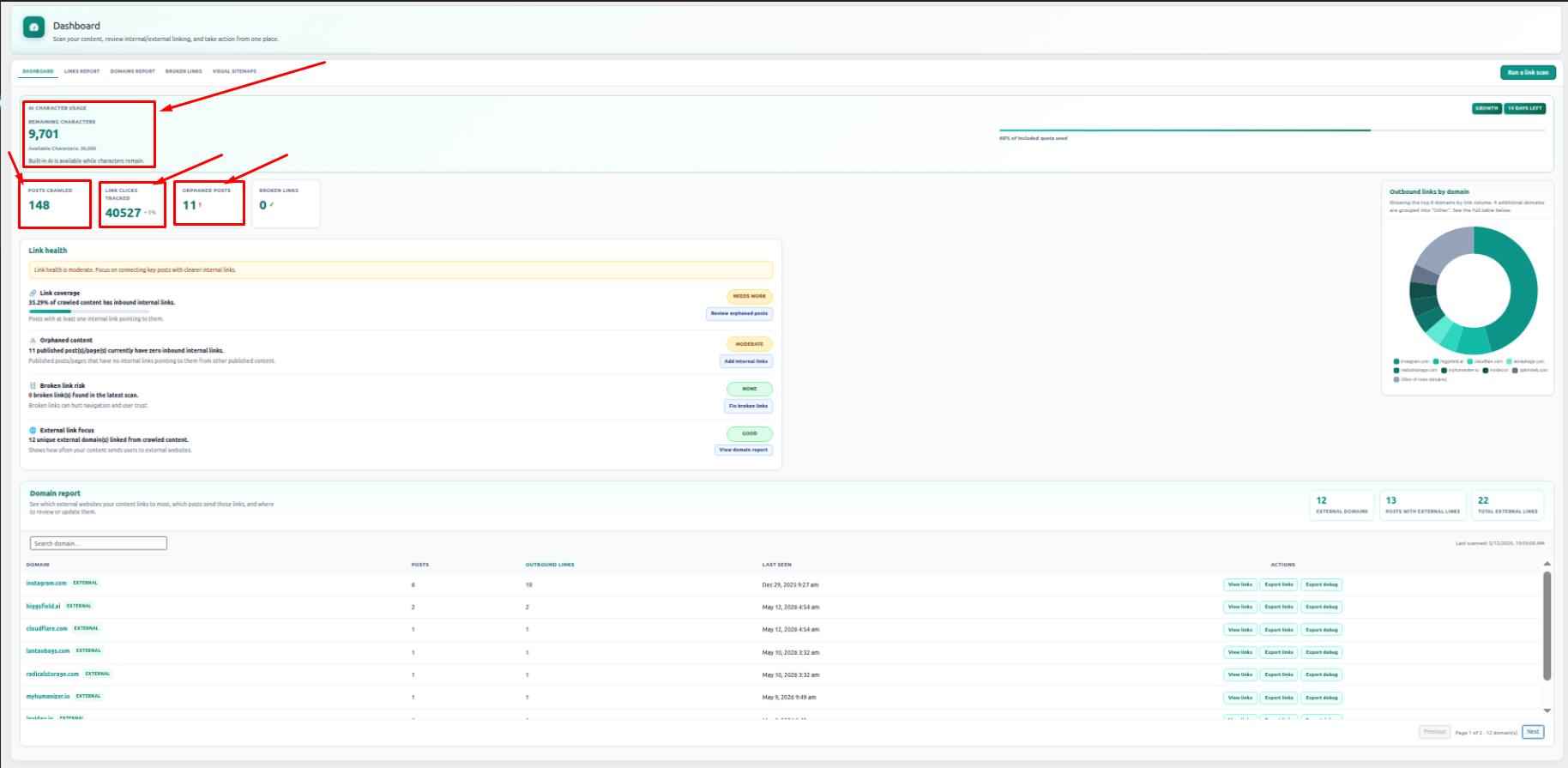Open the radicalstorage.com domain link
Viewport: 1568px width, 768px height.
52,674
